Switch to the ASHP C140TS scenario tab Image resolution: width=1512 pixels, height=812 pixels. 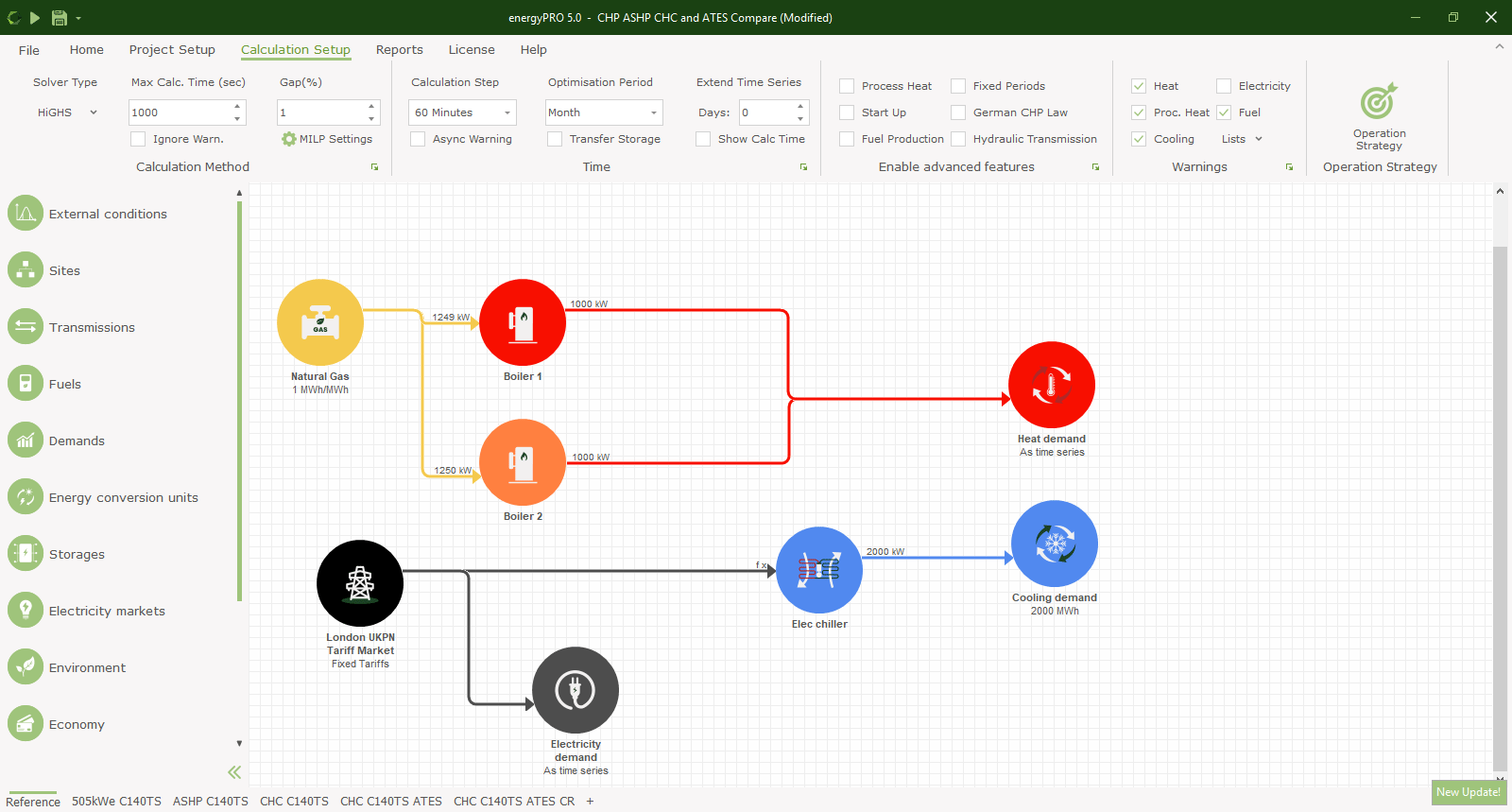click(210, 801)
